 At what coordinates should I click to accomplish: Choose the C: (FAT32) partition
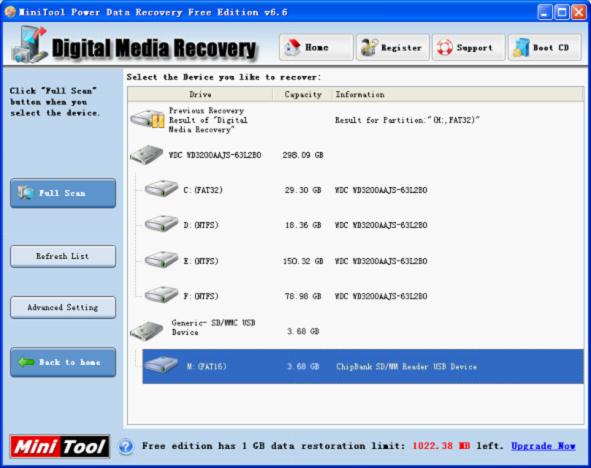[203, 190]
